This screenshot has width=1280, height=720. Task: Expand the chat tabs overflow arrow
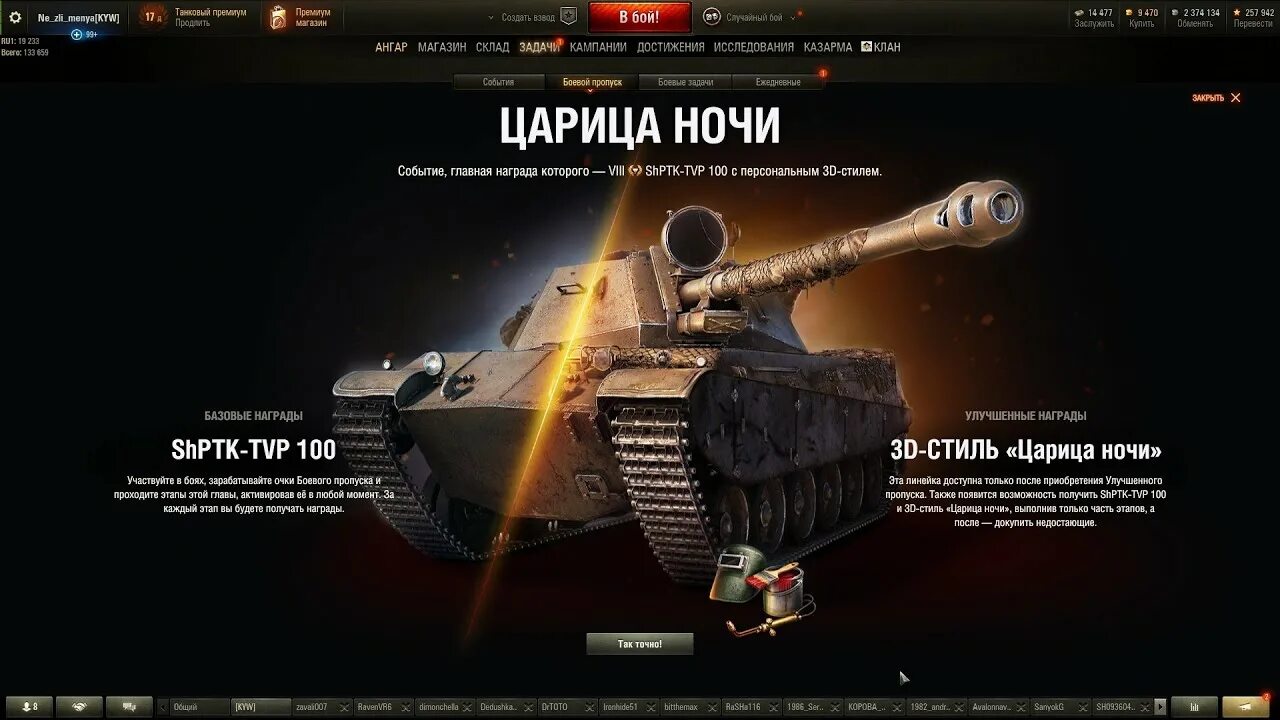1159,707
